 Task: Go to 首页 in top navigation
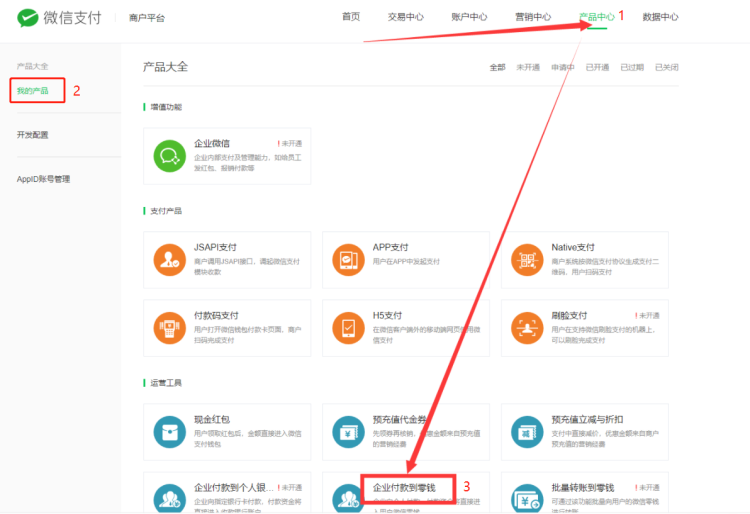pyautogui.click(x=351, y=17)
